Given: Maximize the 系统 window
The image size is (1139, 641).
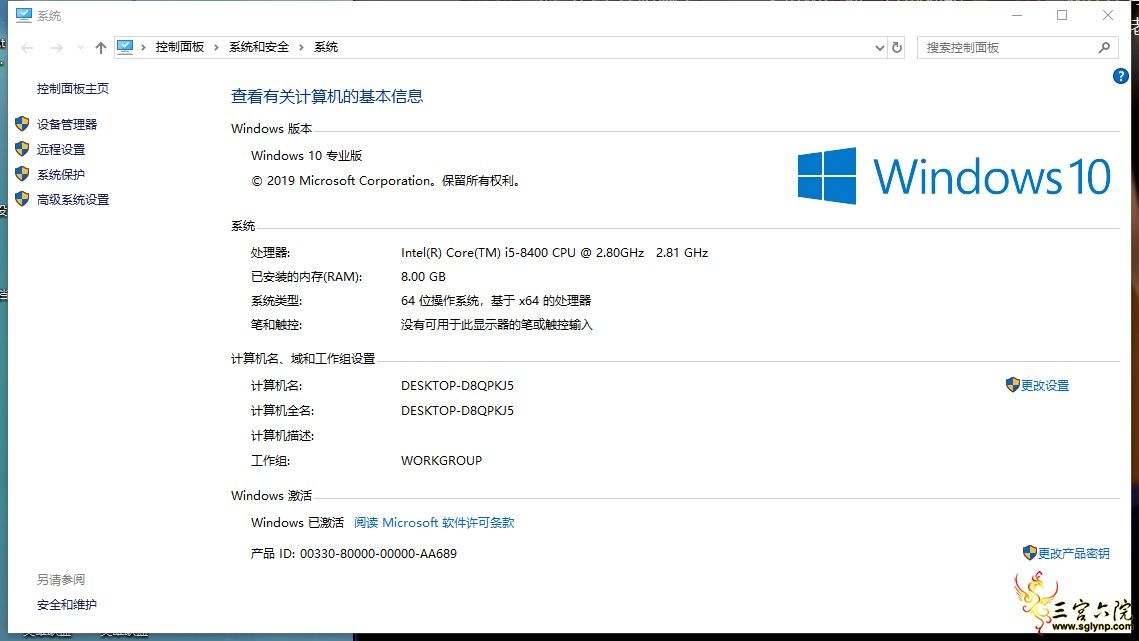Looking at the screenshot, I should [x=1062, y=15].
